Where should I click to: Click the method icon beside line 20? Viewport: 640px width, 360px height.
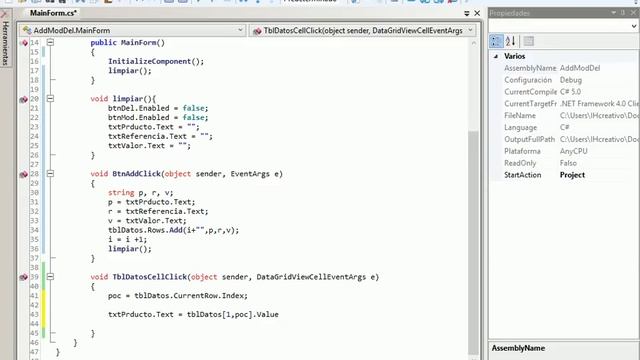[24, 99]
